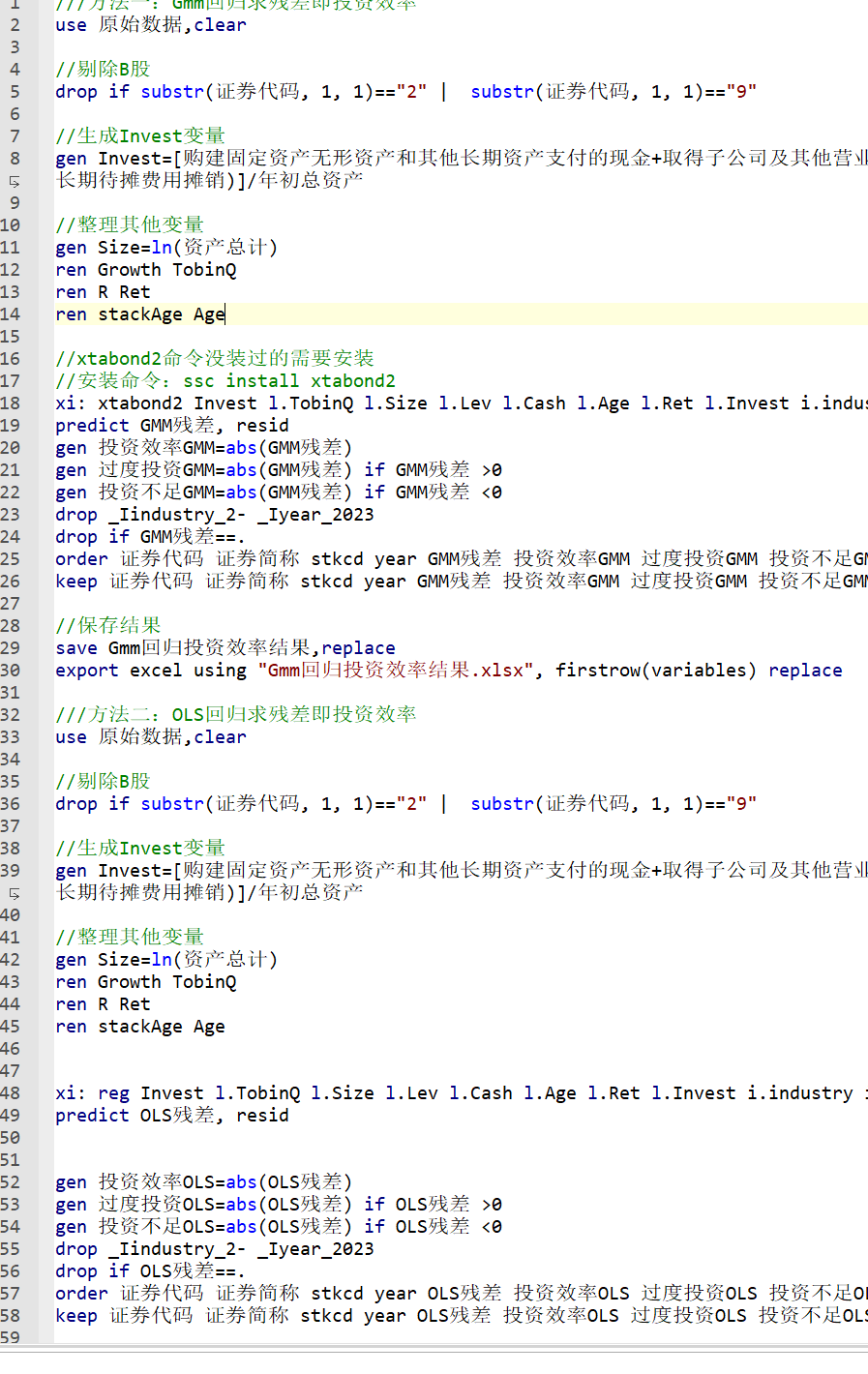Click the 'keep 证券代码' line with OLS残差
Viewport: 868px width, 1374px height.
pyautogui.click(x=462, y=1316)
